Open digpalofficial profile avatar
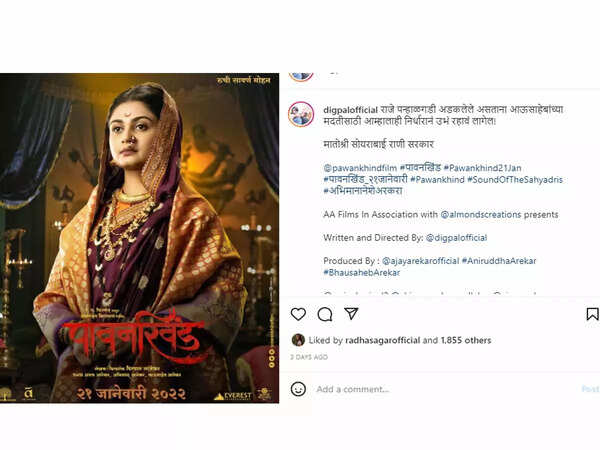The height and width of the screenshot is (450, 600). [x=301, y=114]
